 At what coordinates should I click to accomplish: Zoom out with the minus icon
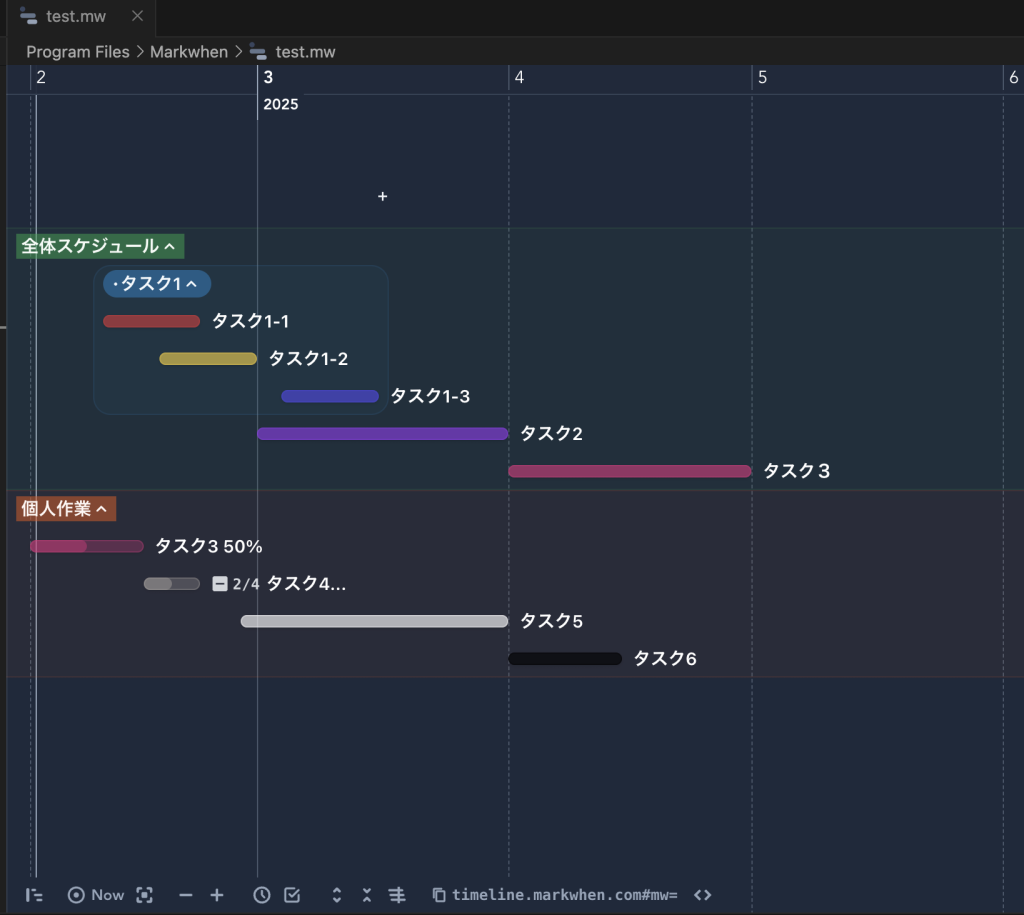point(185,895)
